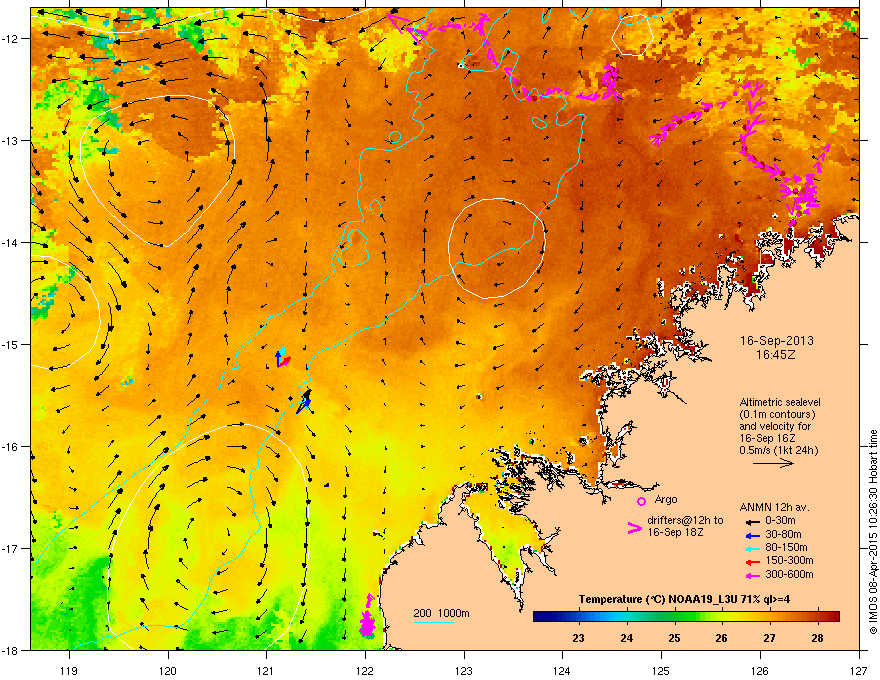The image size is (880, 680).
Task: Select the red 150-300m arrow legend symbol
Action: [752, 562]
